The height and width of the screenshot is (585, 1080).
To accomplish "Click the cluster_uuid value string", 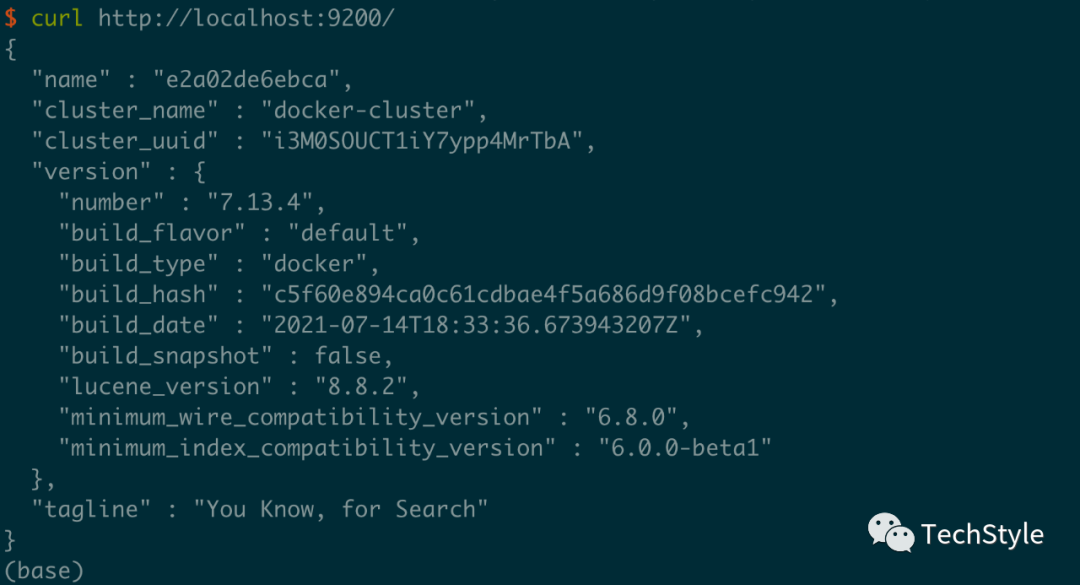I will [x=422, y=141].
